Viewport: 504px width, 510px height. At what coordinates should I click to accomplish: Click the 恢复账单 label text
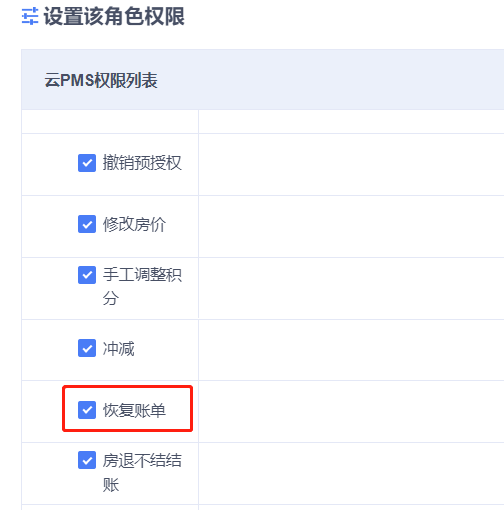pos(134,410)
